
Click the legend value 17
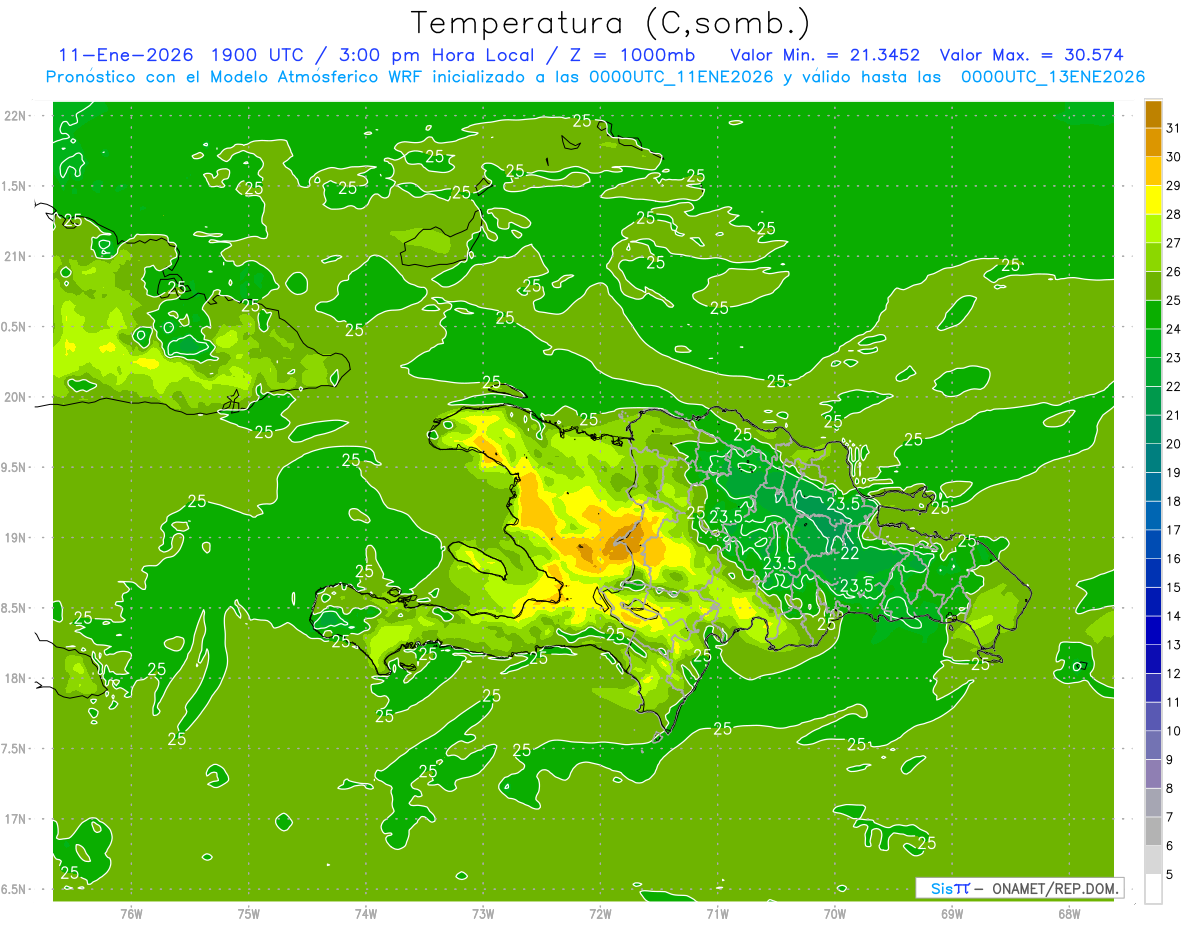coord(1173,530)
